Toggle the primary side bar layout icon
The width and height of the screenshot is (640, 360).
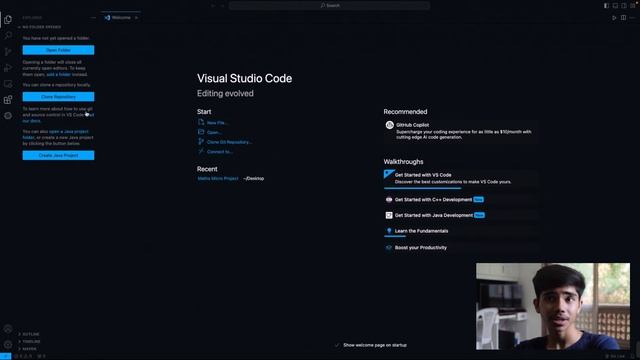click(606, 6)
